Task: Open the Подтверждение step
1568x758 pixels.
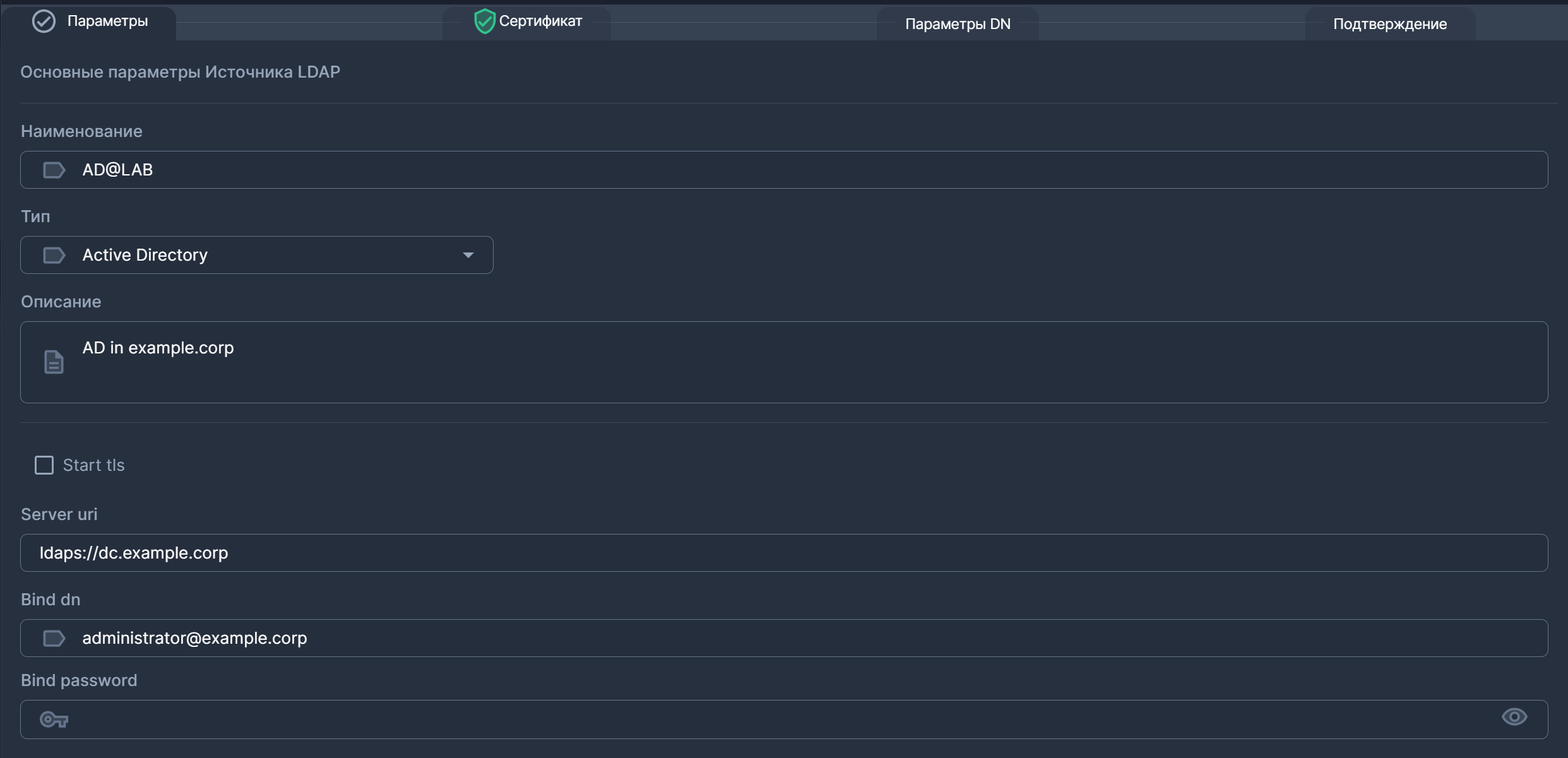Action: (x=1389, y=24)
